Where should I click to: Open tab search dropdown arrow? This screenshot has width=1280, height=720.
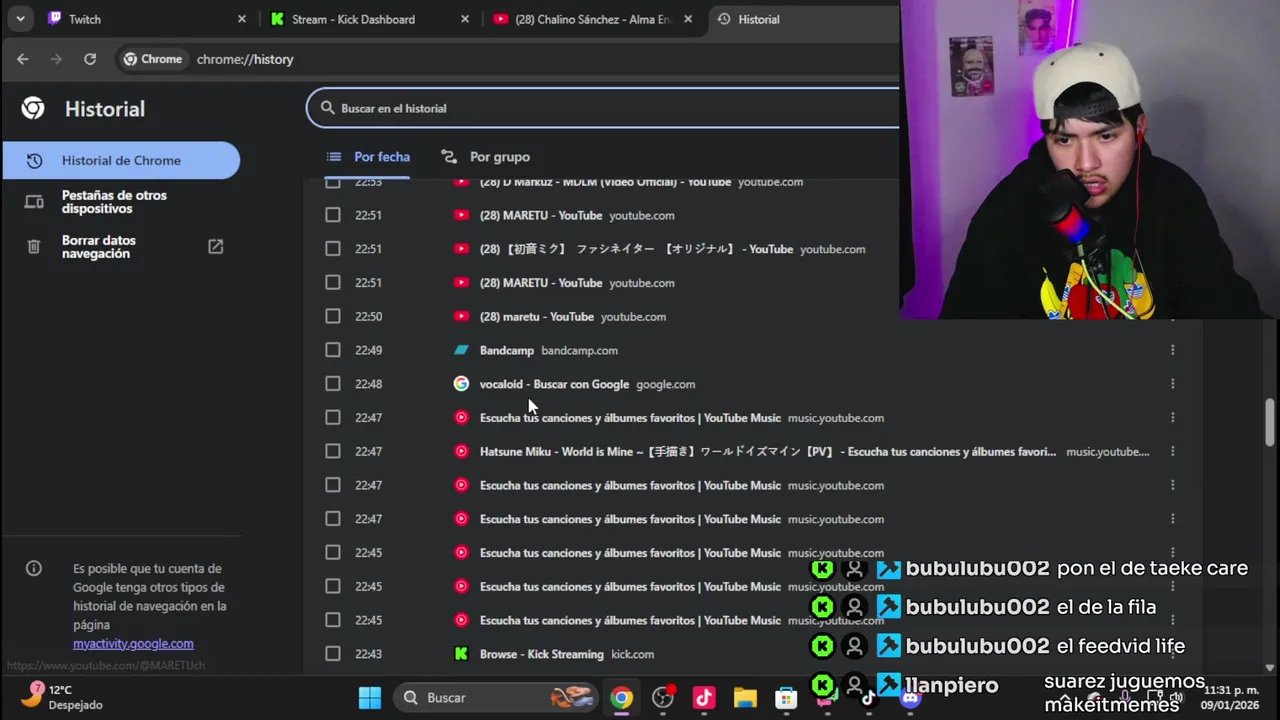tap(20, 19)
